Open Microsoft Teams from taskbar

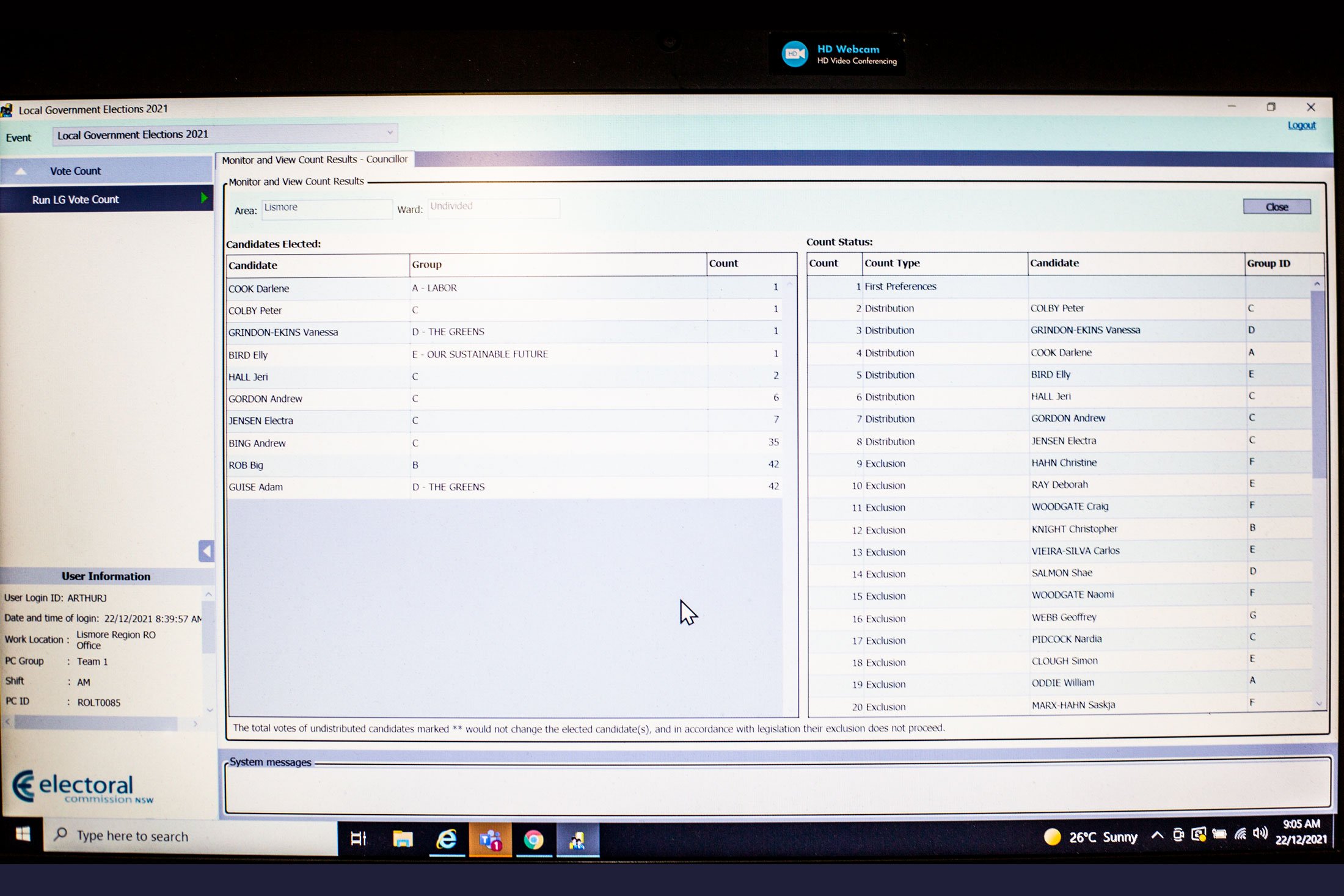[491, 840]
